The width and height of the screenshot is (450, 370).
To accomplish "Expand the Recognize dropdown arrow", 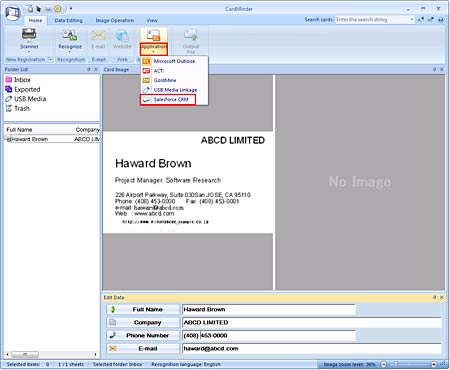I will point(70,52).
